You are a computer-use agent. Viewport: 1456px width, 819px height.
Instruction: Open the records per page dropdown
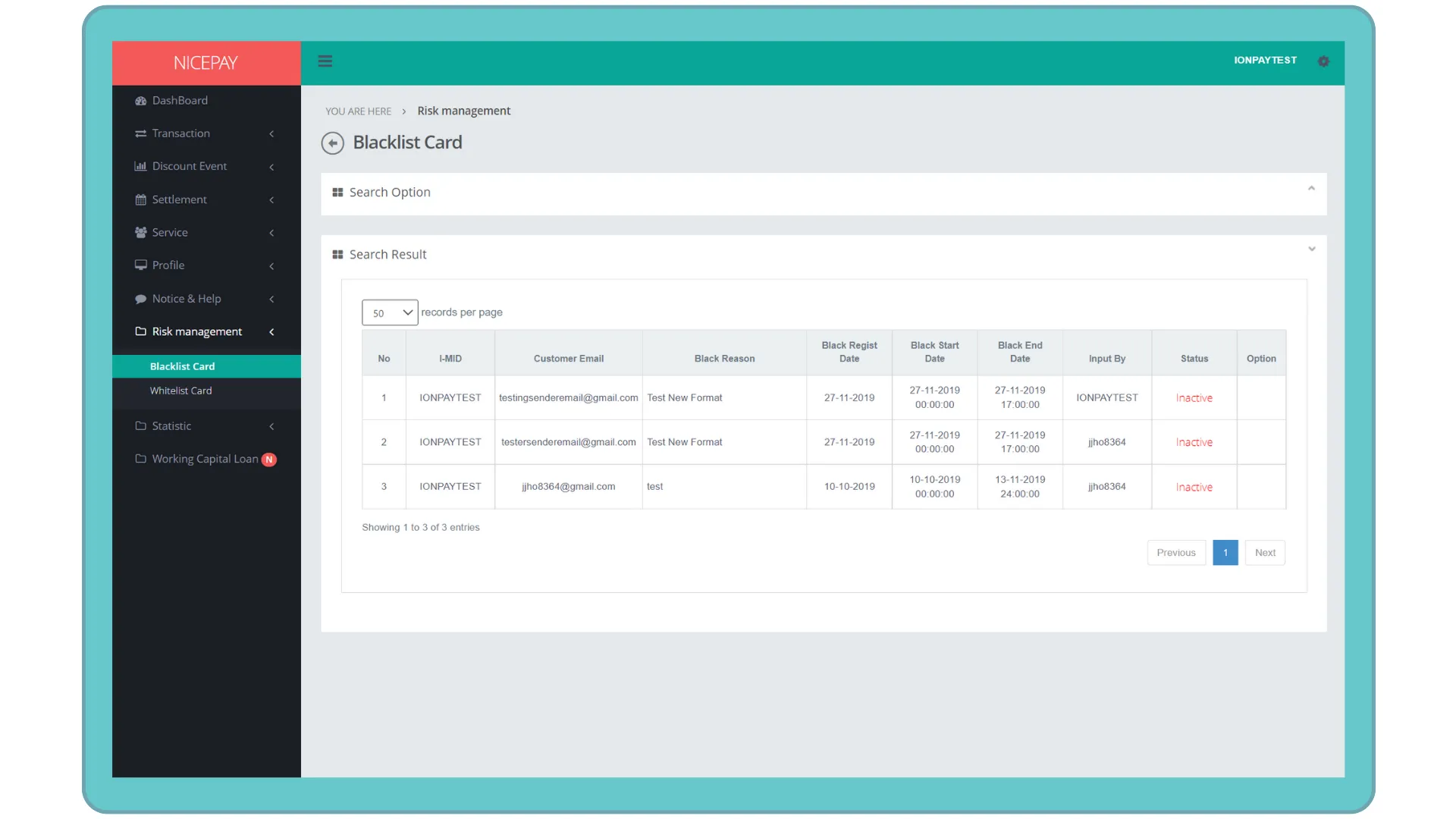388,311
